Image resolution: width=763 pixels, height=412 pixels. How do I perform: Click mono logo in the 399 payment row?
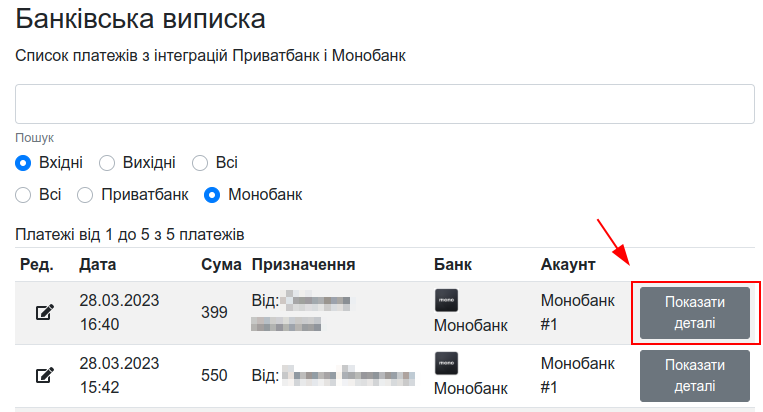click(446, 300)
